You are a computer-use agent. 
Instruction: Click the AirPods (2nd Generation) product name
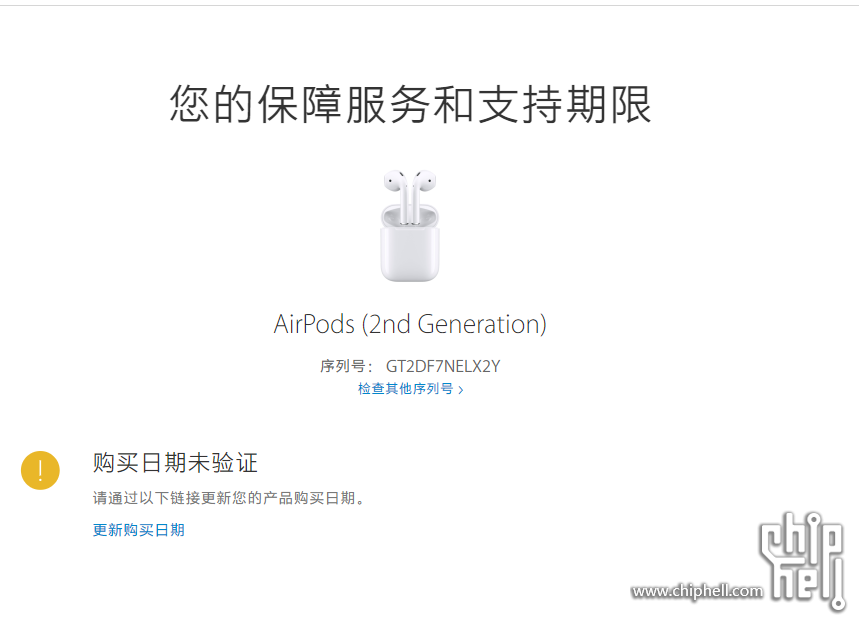pos(410,324)
